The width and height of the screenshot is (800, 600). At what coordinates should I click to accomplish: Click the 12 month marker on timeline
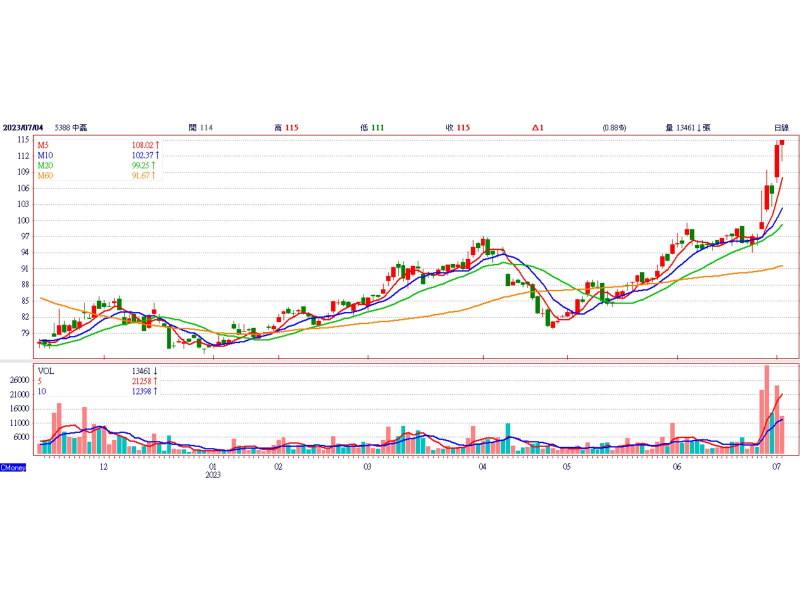103,467
